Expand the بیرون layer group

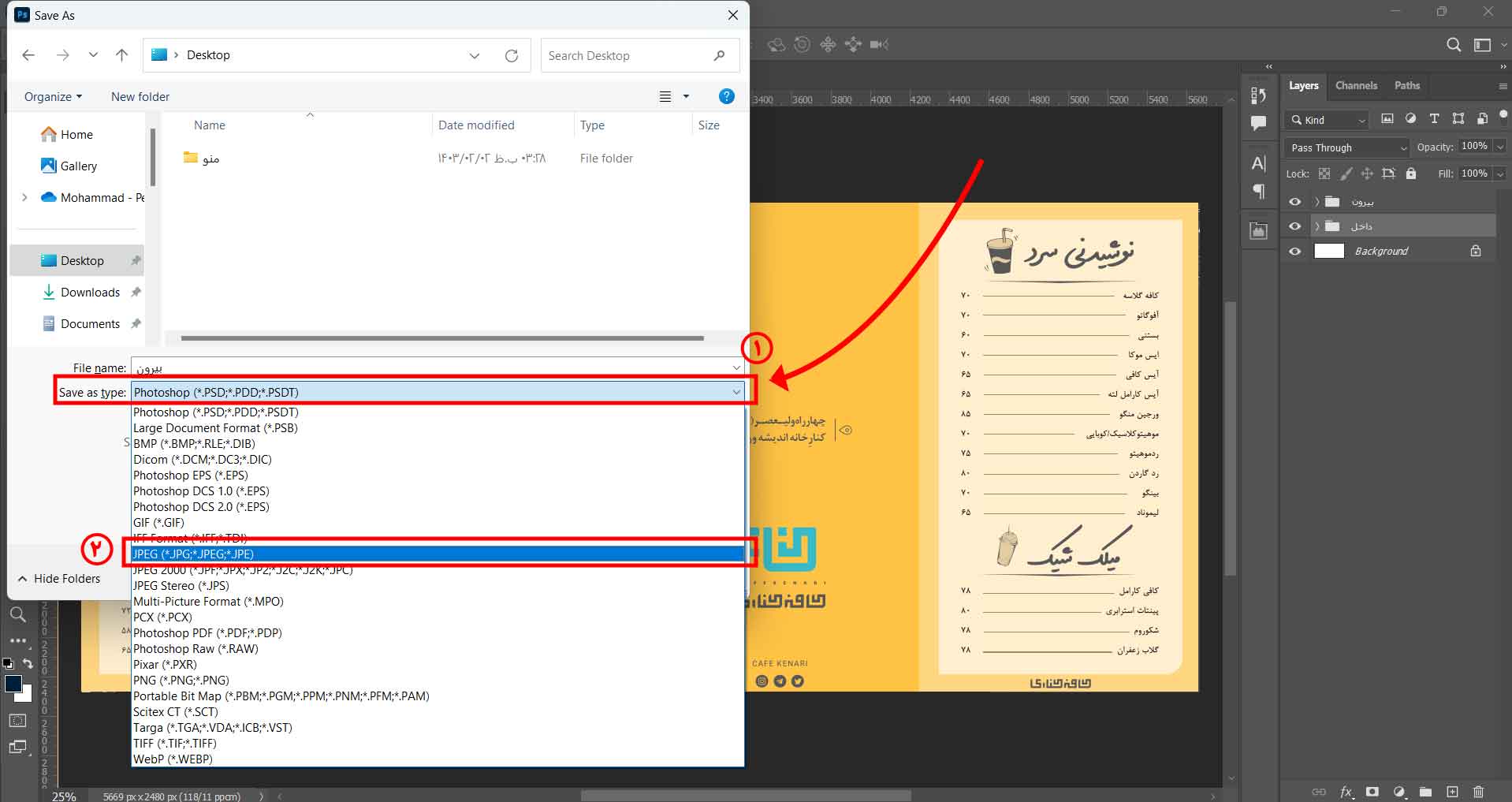click(1316, 202)
